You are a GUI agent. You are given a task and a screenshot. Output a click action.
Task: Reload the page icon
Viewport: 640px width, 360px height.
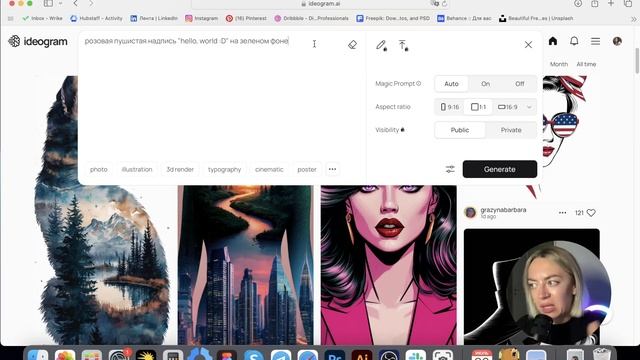click(x=444, y=4)
